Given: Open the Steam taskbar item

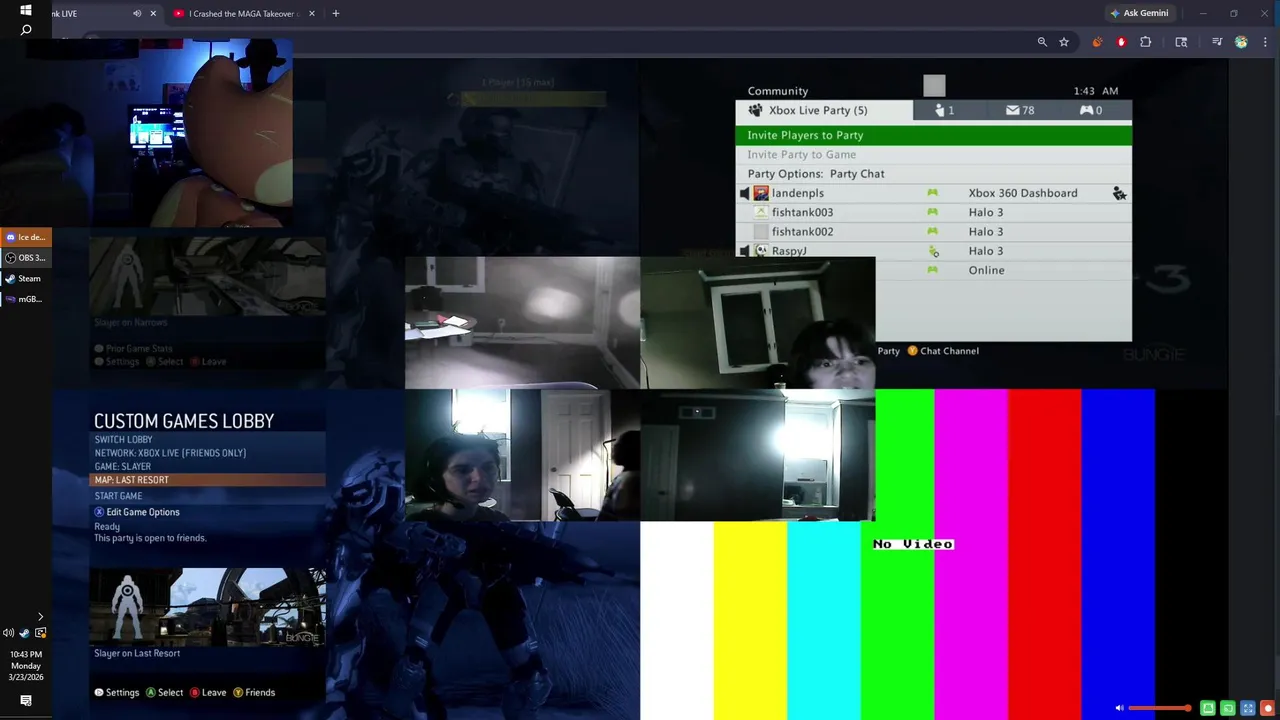Looking at the screenshot, I should click(x=26, y=279).
